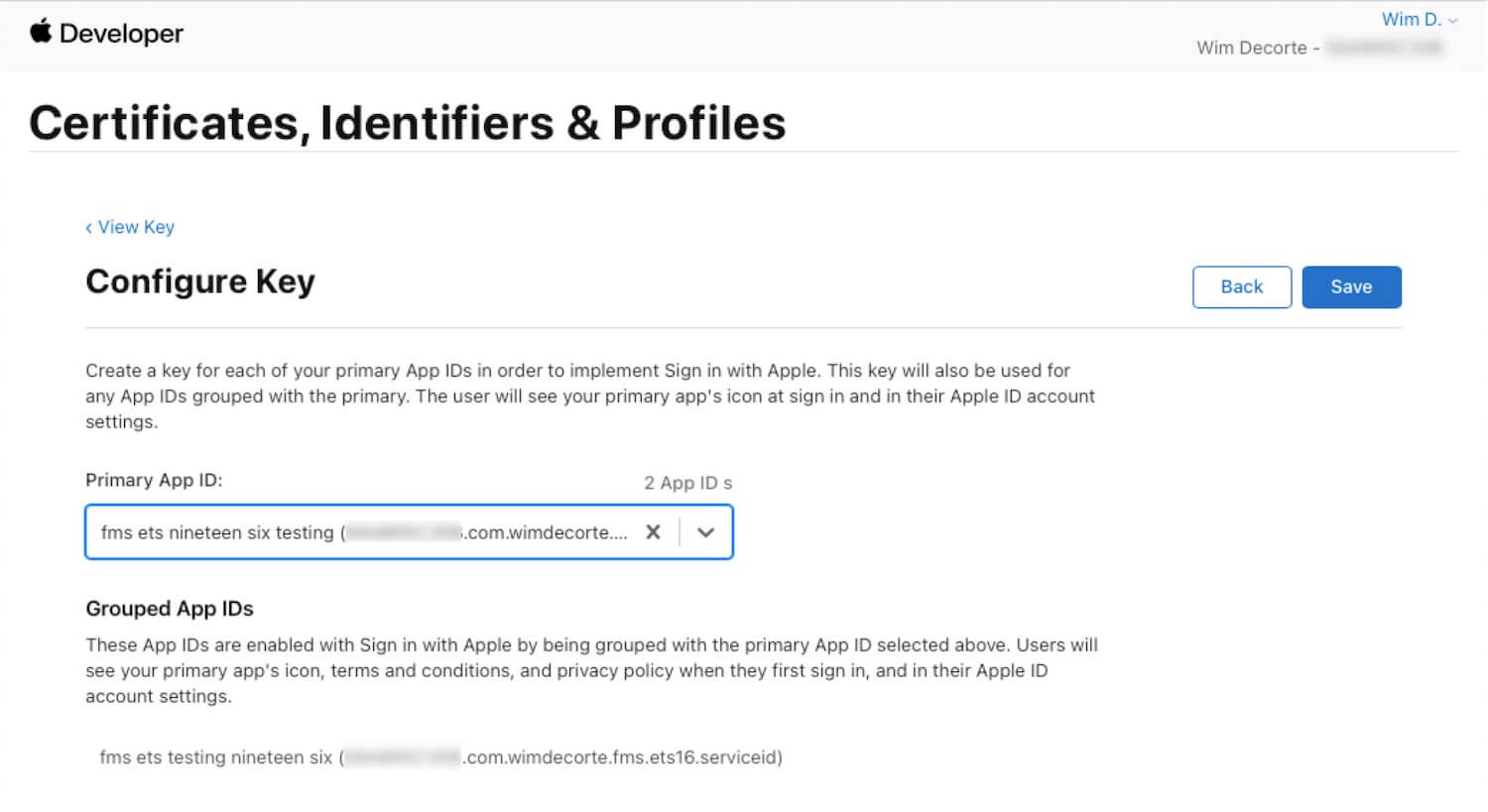This screenshot has height=812, width=1488.
Task: Click the Apple logo icon
Action: click(41, 32)
